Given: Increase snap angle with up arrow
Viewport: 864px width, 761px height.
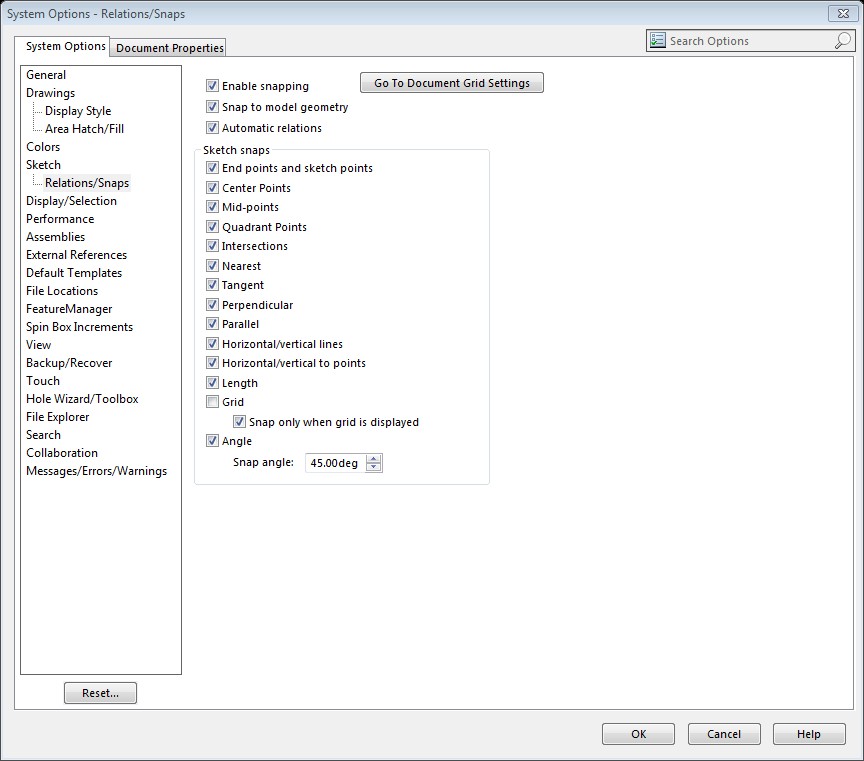Looking at the screenshot, I should point(374,458).
